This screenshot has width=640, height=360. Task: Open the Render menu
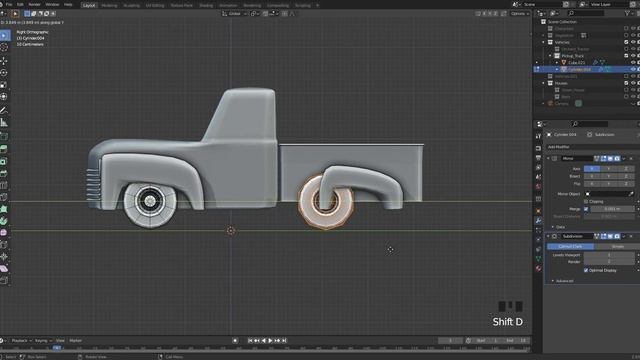[34, 4]
